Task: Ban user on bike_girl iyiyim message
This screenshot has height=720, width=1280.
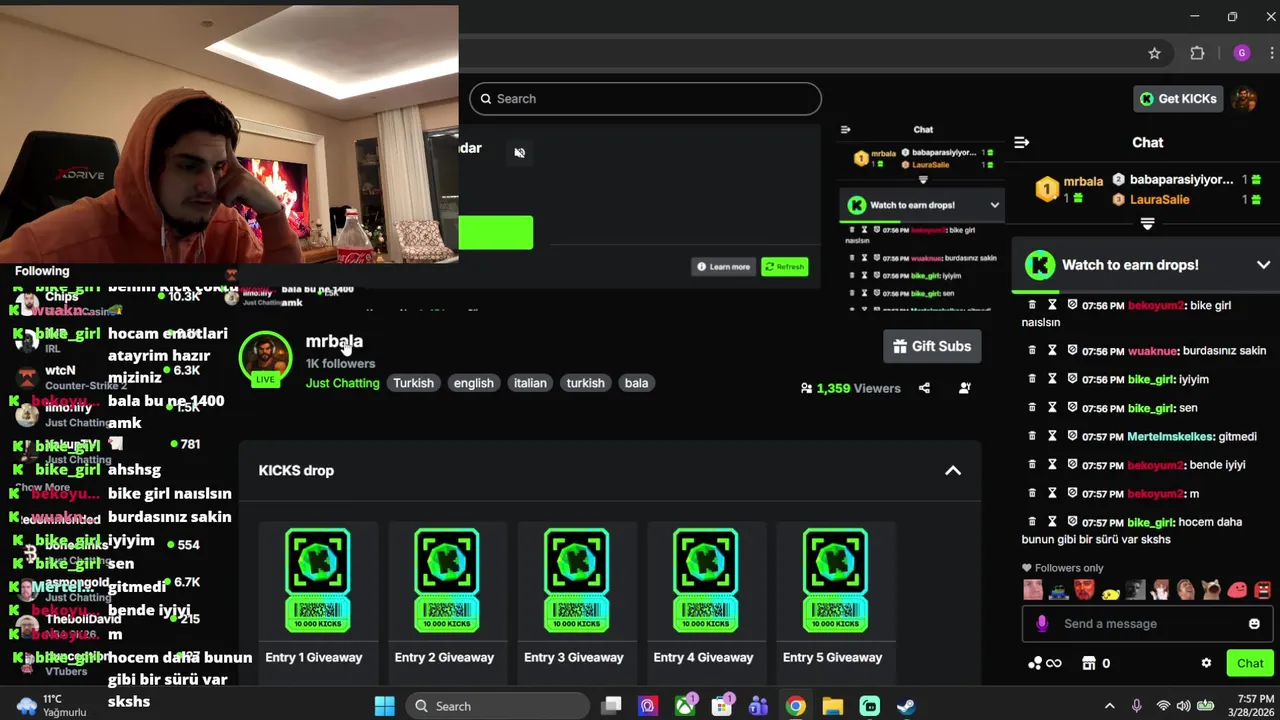Action: (x=1072, y=379)
